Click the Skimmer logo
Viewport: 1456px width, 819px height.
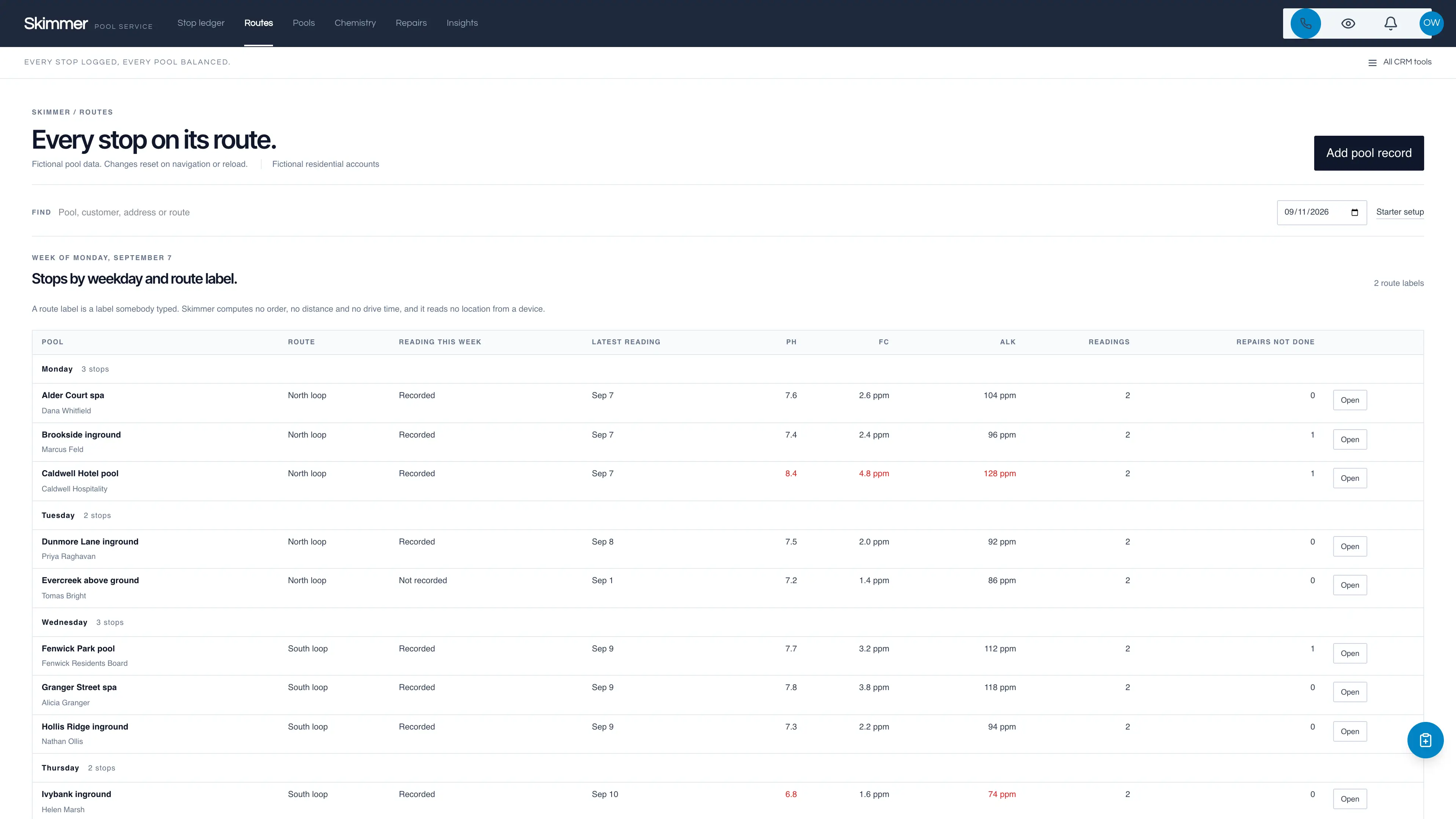[56, 23]
